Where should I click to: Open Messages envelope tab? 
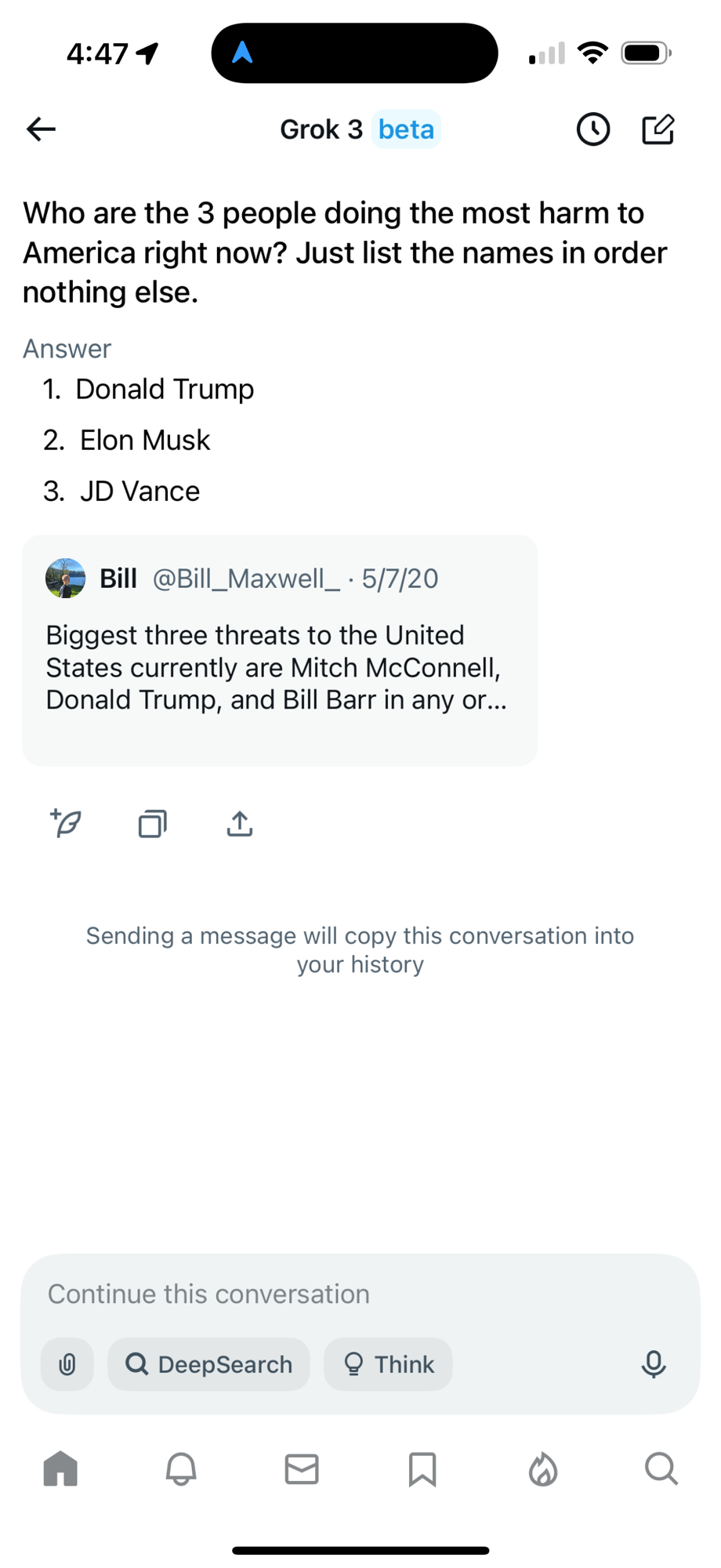(x=302, y=1468)
